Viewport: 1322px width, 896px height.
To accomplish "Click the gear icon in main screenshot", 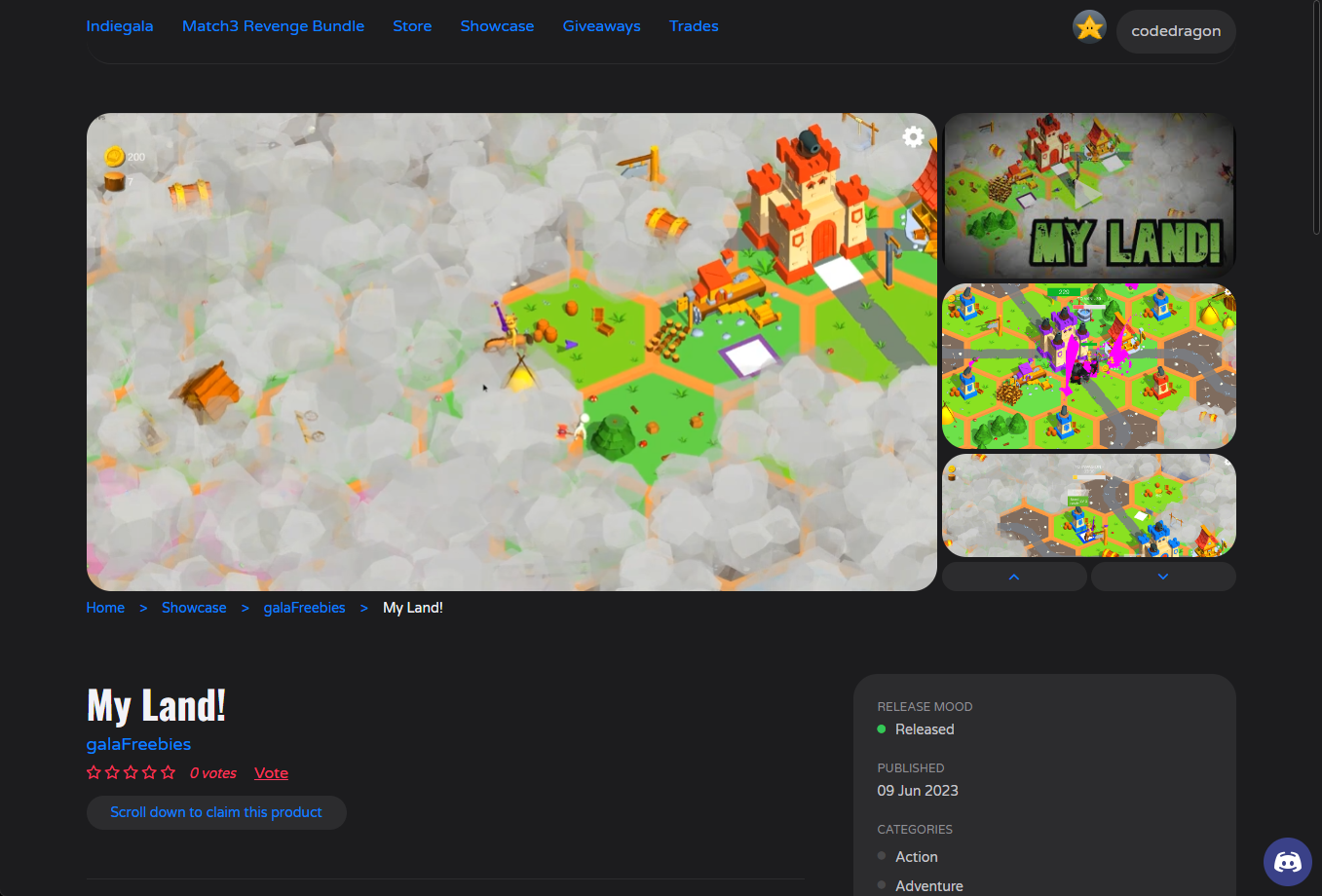I will (x=913, y=137).
